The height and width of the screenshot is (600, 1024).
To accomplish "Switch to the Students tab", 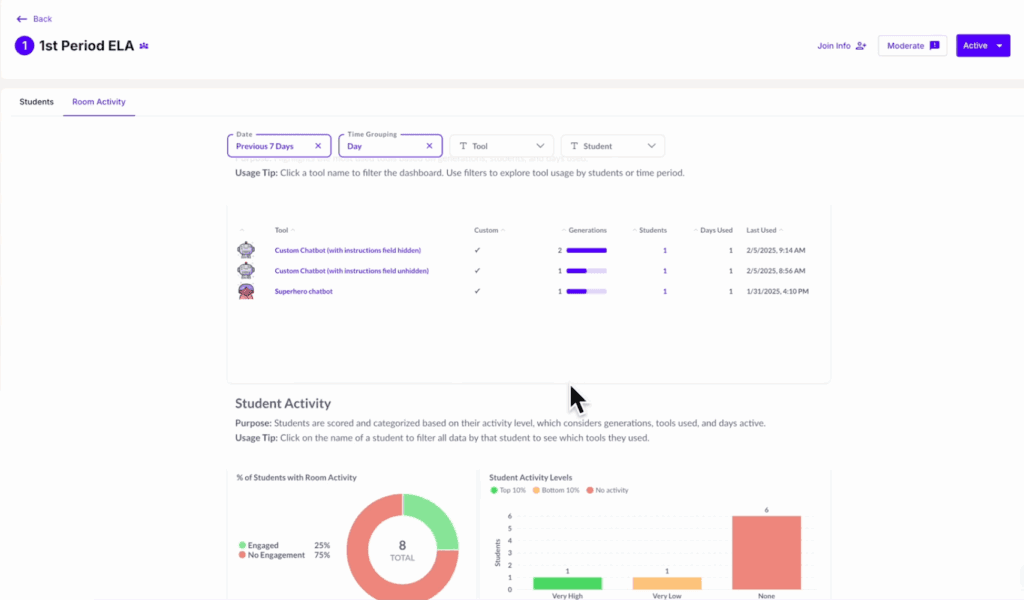I will 37,102.
